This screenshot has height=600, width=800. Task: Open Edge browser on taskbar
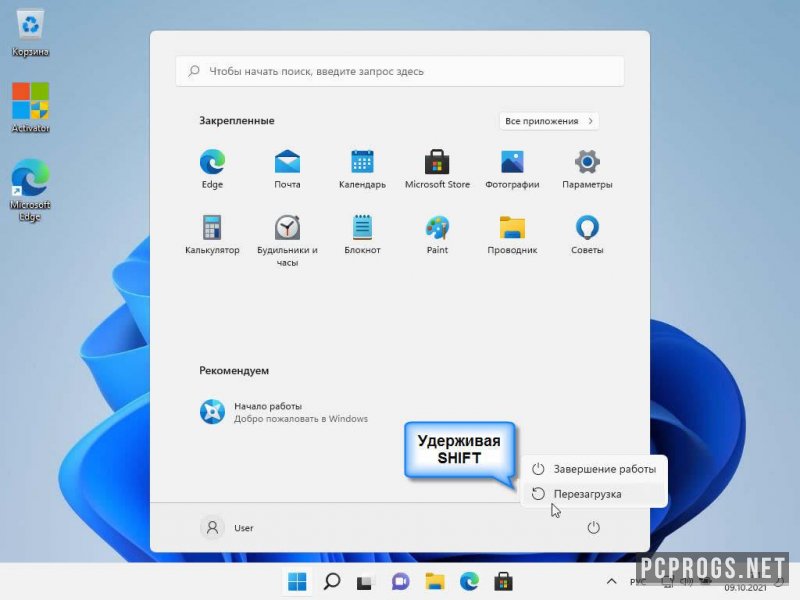click(469, 581)
